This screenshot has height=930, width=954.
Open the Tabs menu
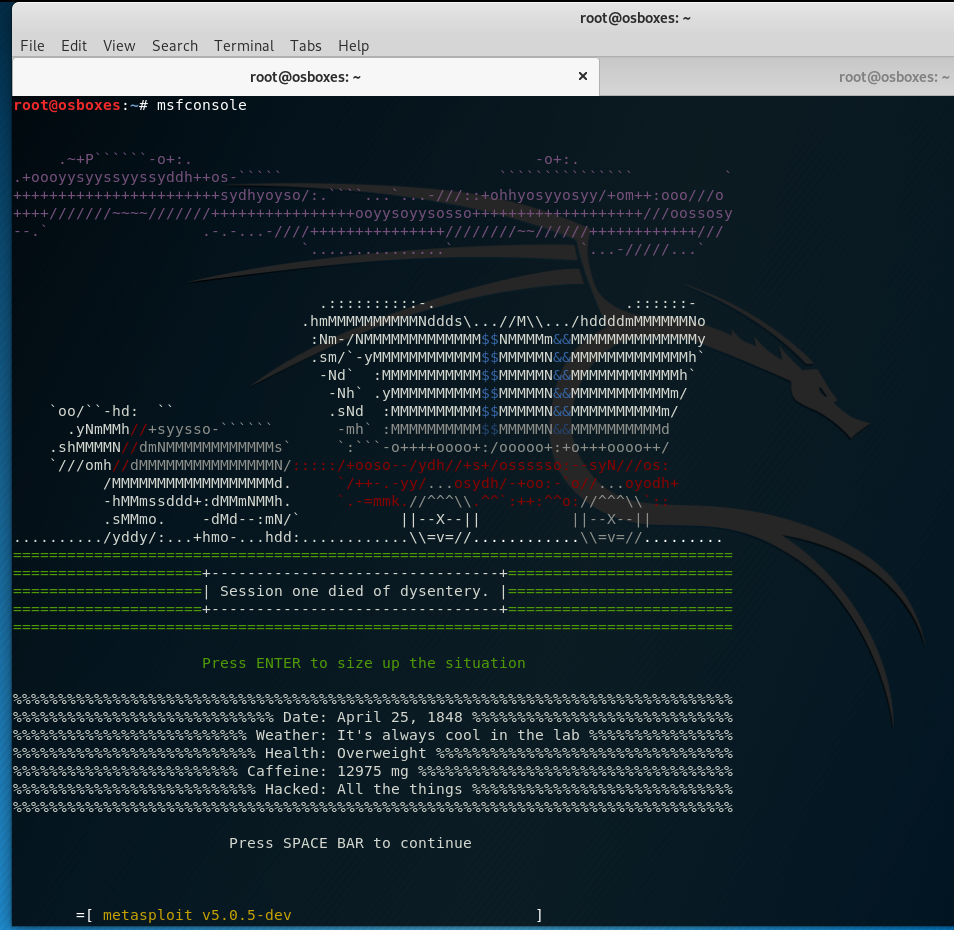(305, 45)
